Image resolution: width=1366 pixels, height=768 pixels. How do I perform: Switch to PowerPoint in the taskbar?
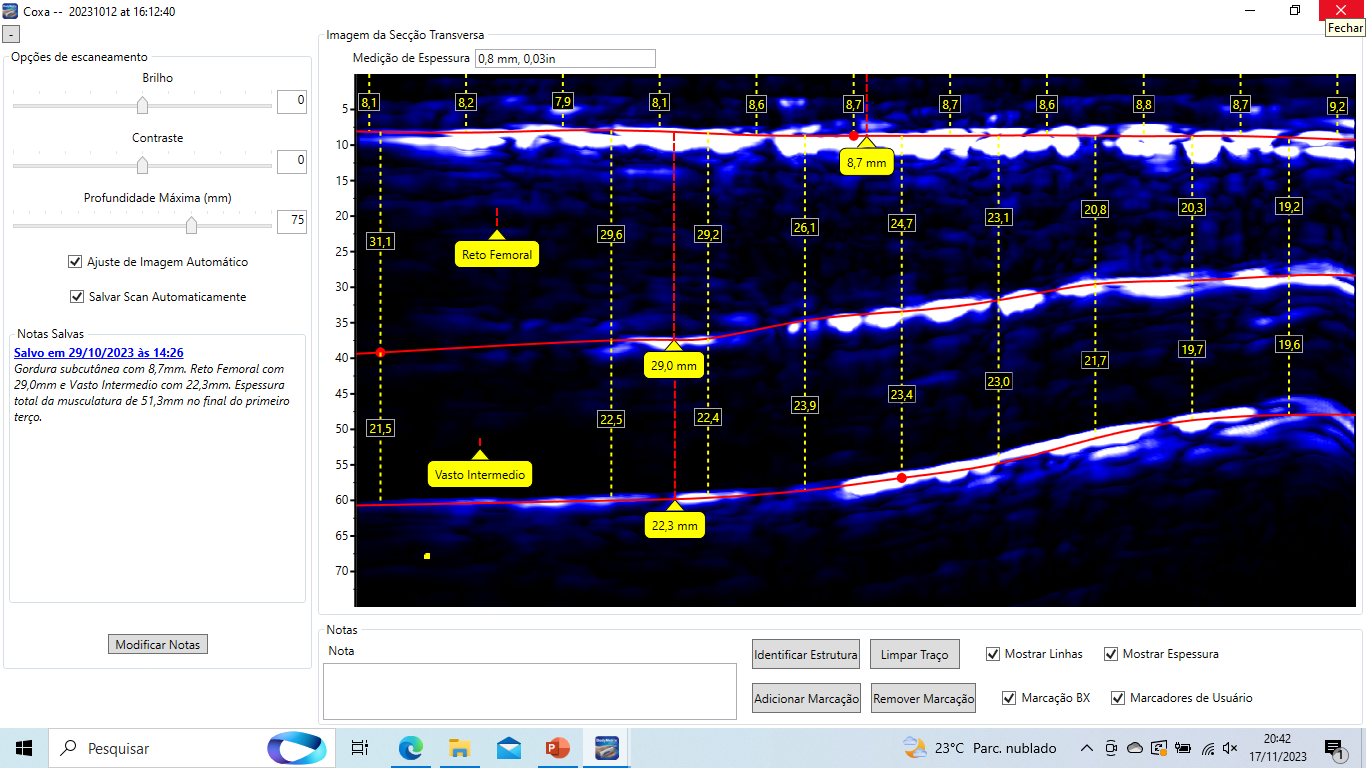557,748
